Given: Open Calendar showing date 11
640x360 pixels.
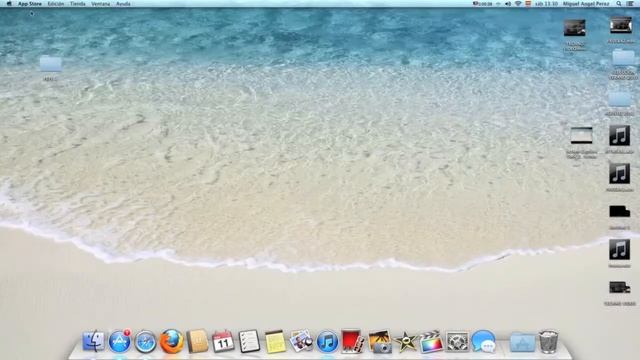Looking at the screenshot, I should point(223,342).
